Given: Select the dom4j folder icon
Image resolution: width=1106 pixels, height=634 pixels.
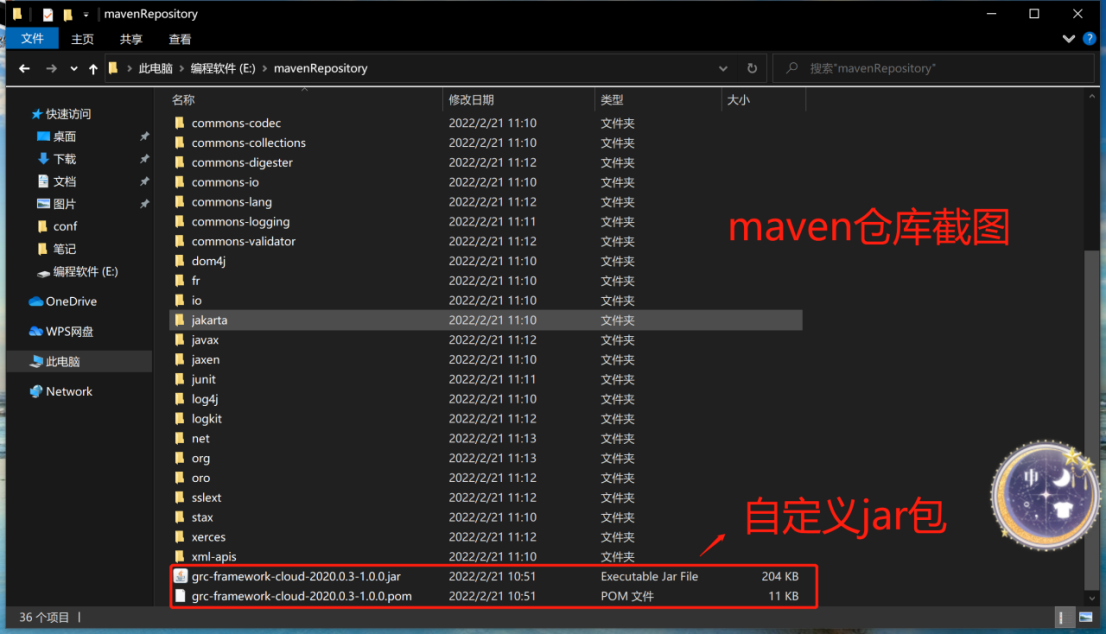Looking at the screenshot, I should click(180, 261).
